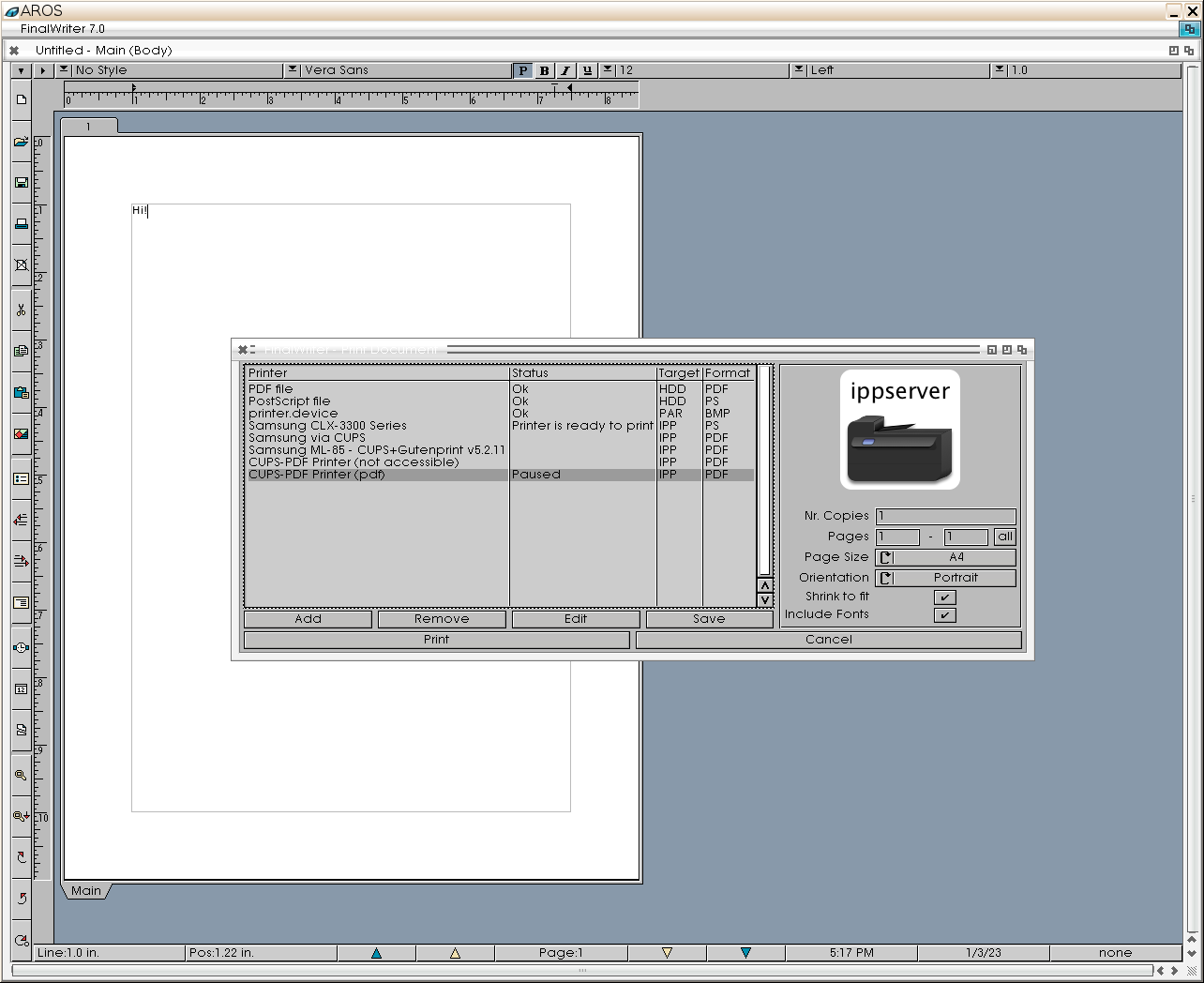
Task: Jump to first page with blue up triangle
Action: pyautogui.click(x=376, y=953)
